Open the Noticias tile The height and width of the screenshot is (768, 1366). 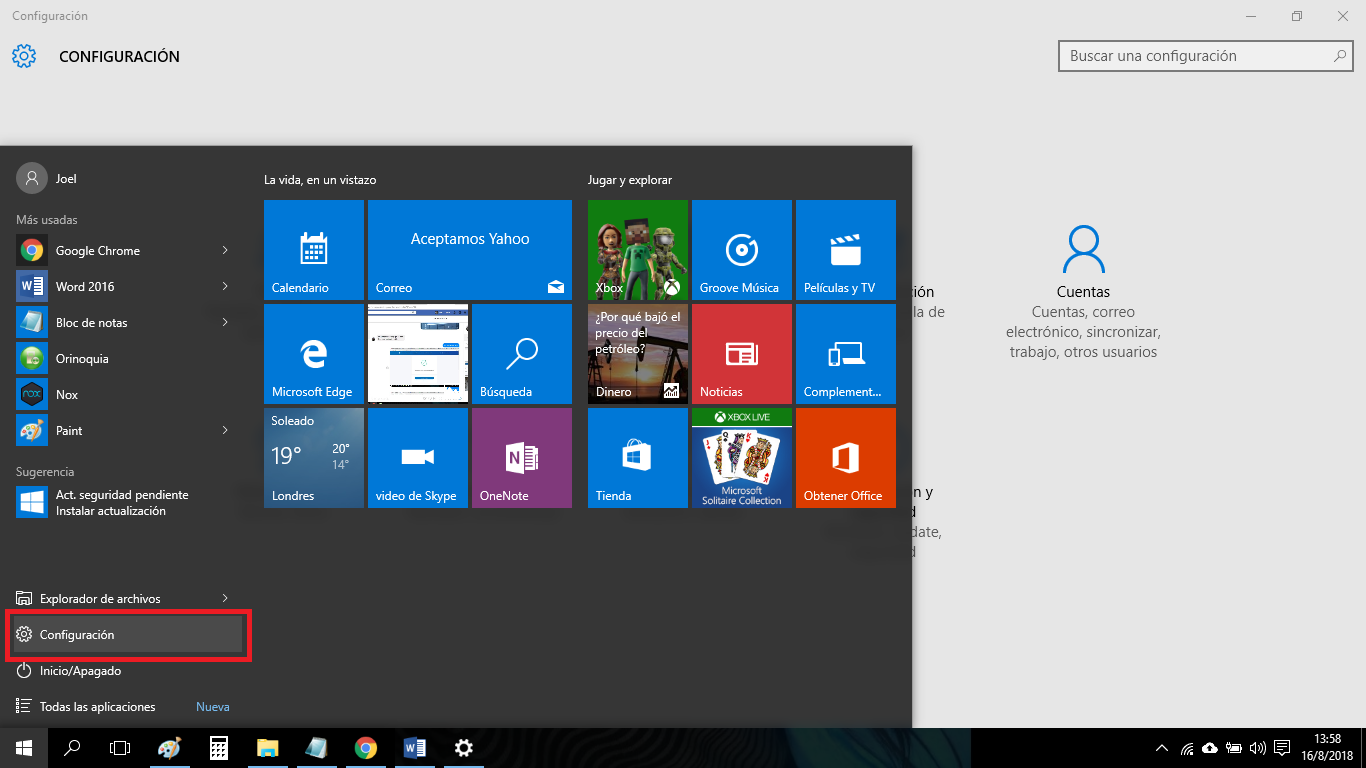pos(742,354)
